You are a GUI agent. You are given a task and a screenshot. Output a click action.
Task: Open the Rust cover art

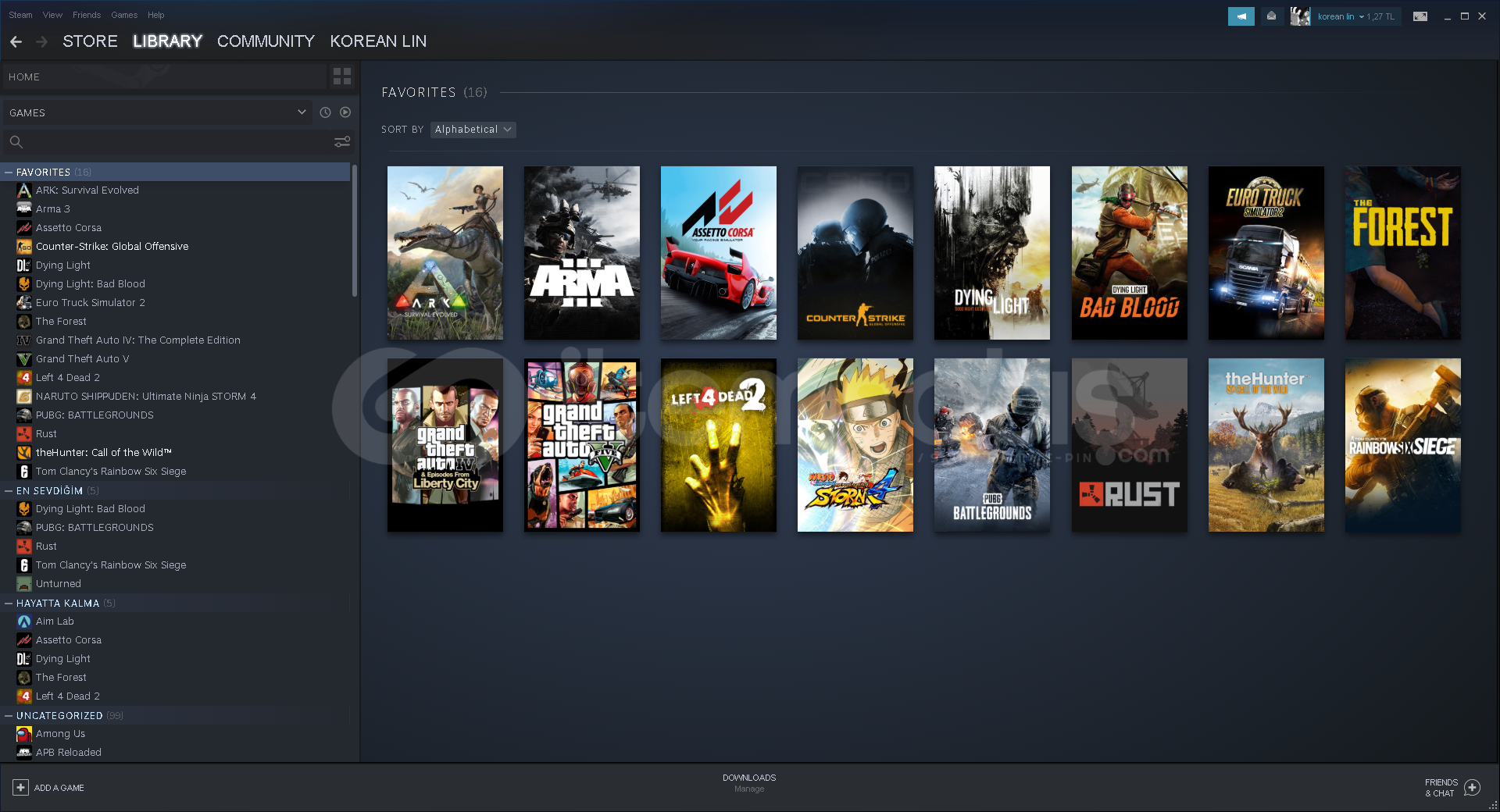[x=1130, y=445]
